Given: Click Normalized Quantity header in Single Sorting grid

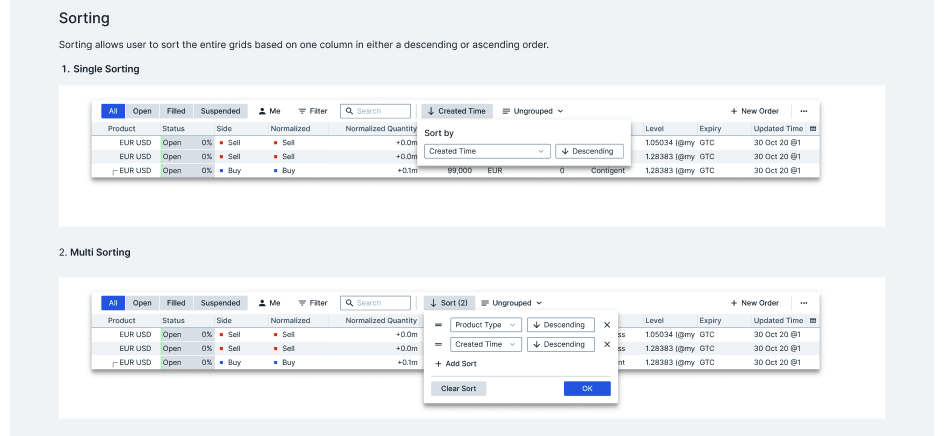Looking at the screenshot, I should pyautogui.click(x=381, y=128).
